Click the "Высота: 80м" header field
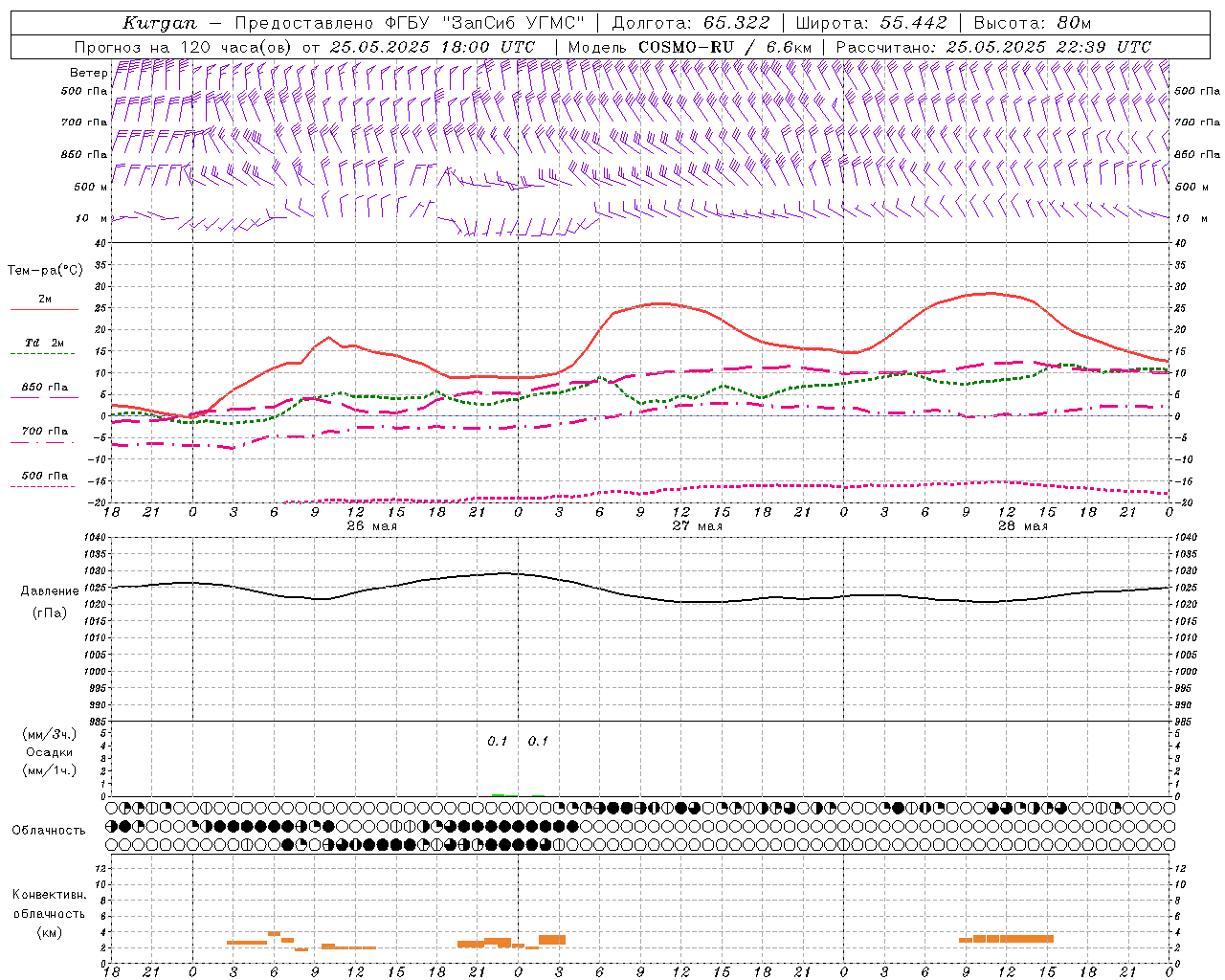Viewport: 1225px width, 980px height. click(1033, 23)
